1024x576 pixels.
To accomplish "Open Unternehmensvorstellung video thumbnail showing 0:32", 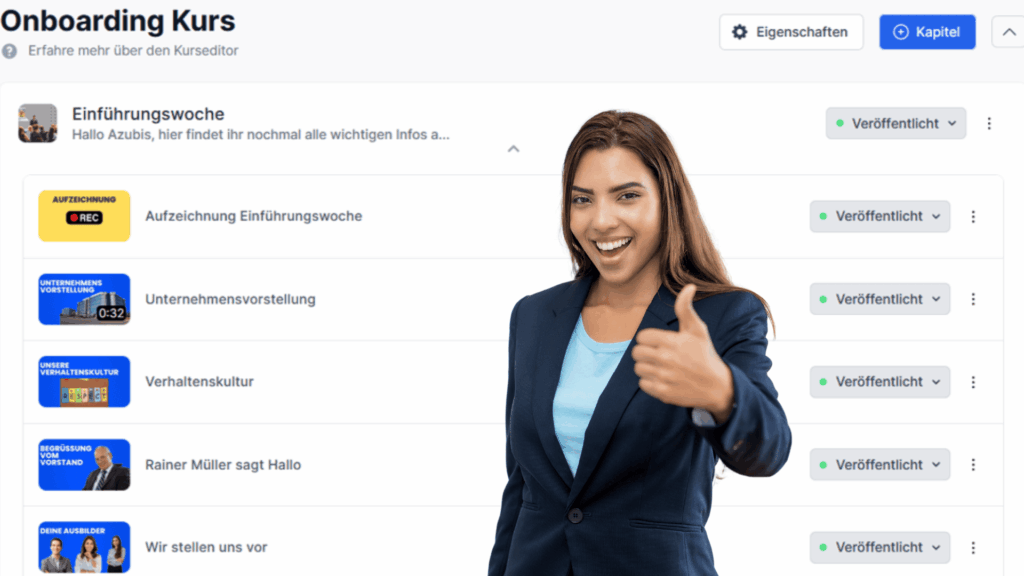I will pos(84,299).
